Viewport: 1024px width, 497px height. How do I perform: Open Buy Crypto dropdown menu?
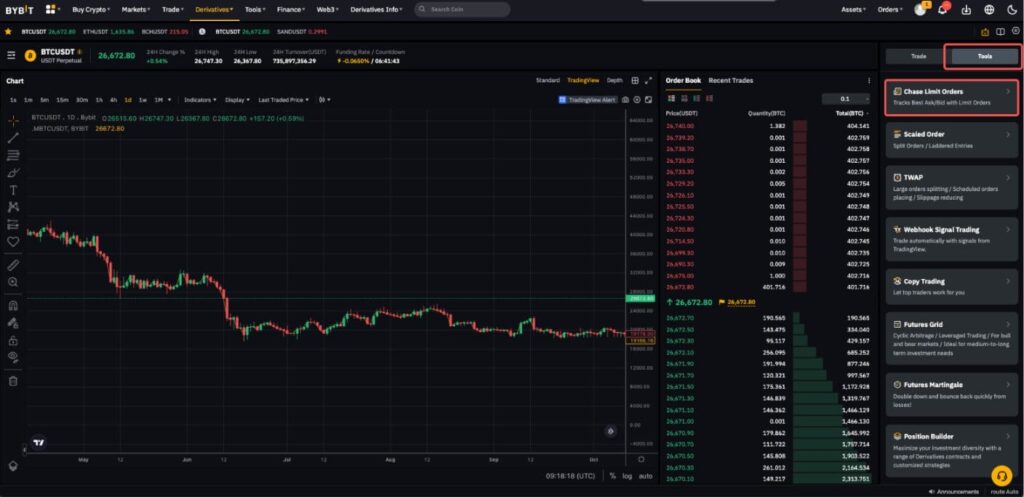point(91,10)
